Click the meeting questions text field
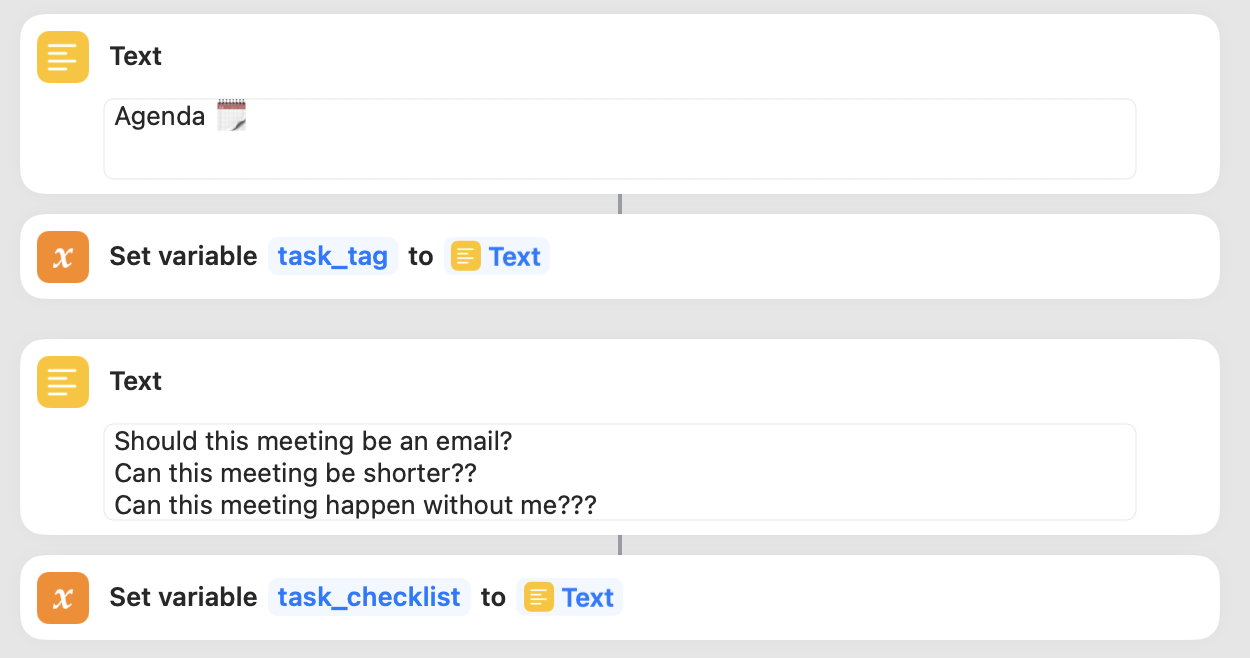Viewport: 1250px width, 658px height. (x=618, y=472)
